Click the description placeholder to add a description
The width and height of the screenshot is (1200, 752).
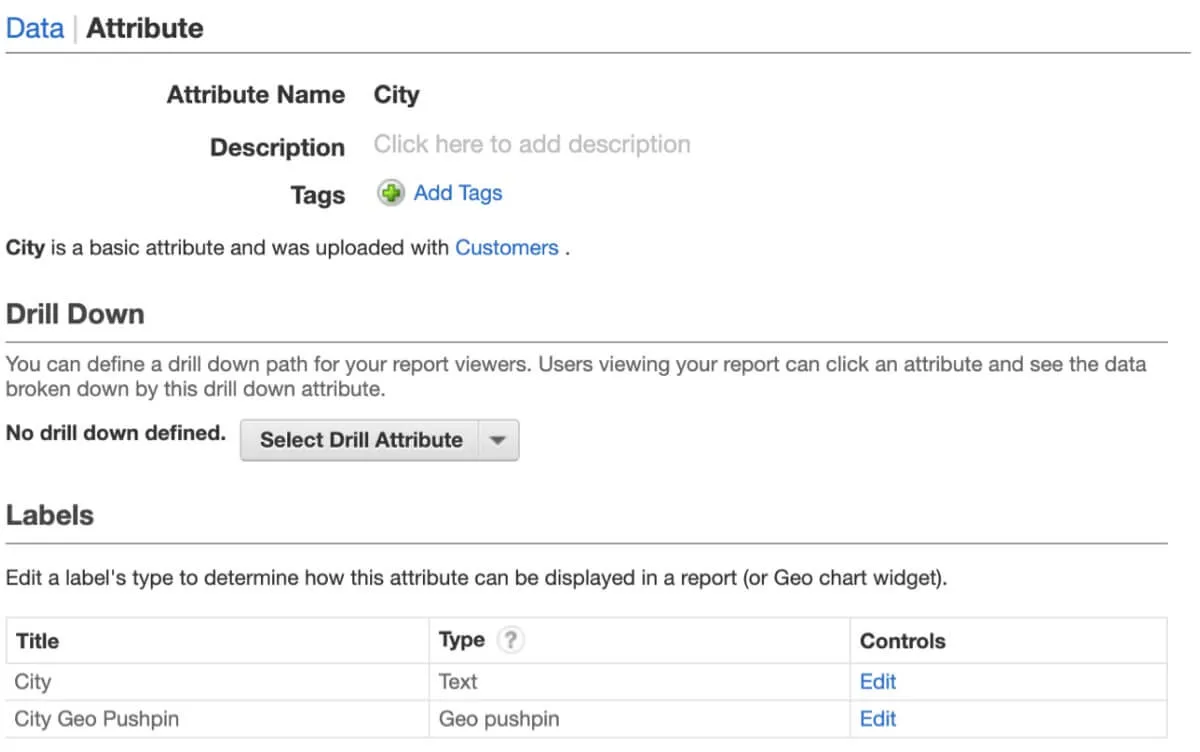pyautogui.click(x=531, y=144)
